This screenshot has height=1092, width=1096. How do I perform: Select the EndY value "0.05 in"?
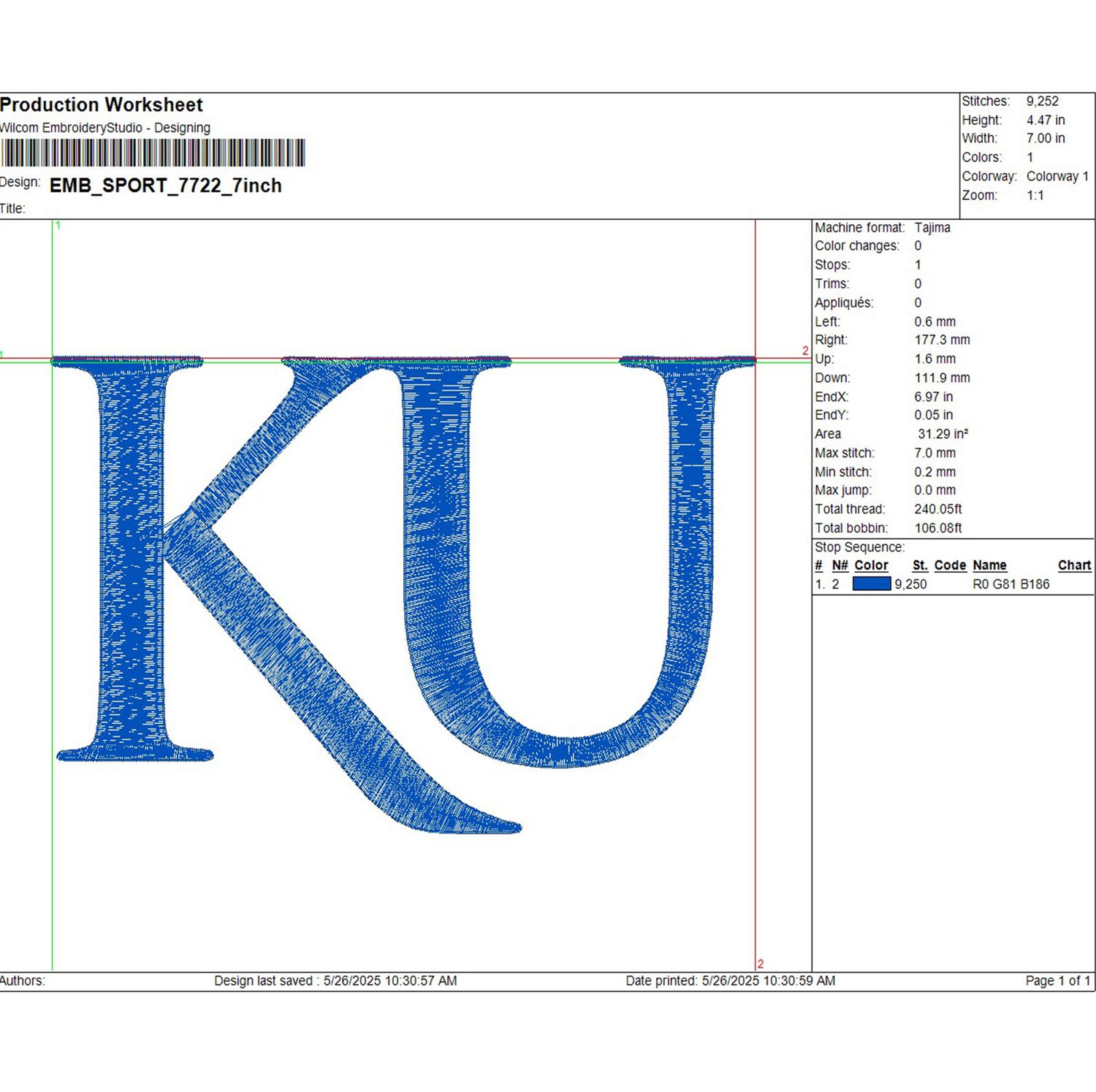(934, 415)
